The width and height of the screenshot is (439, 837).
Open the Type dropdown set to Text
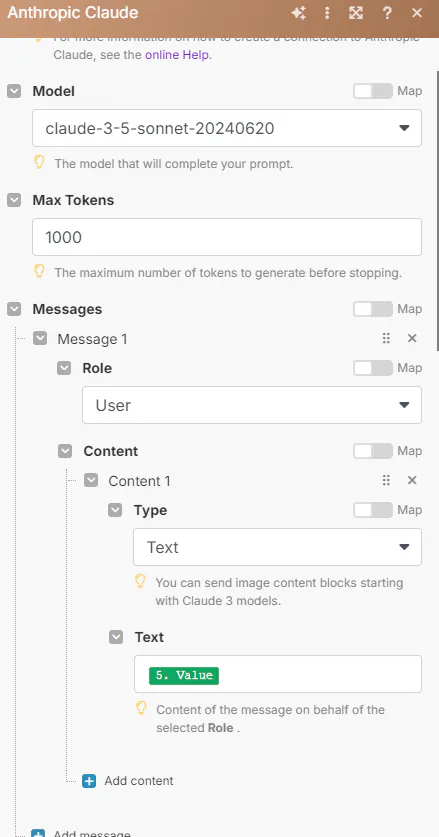pyautogui.click(x=277, y=547)
